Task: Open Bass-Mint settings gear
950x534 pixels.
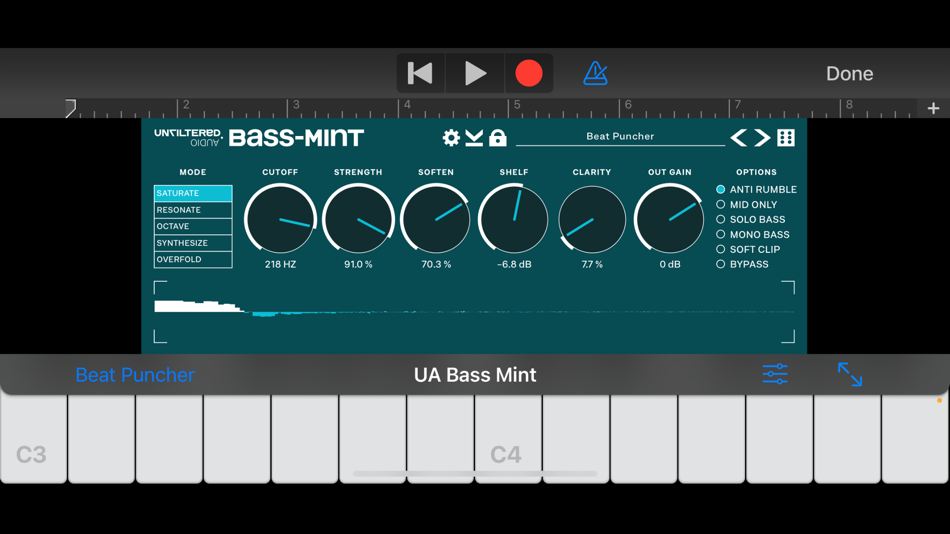Action: pos(451,138)
